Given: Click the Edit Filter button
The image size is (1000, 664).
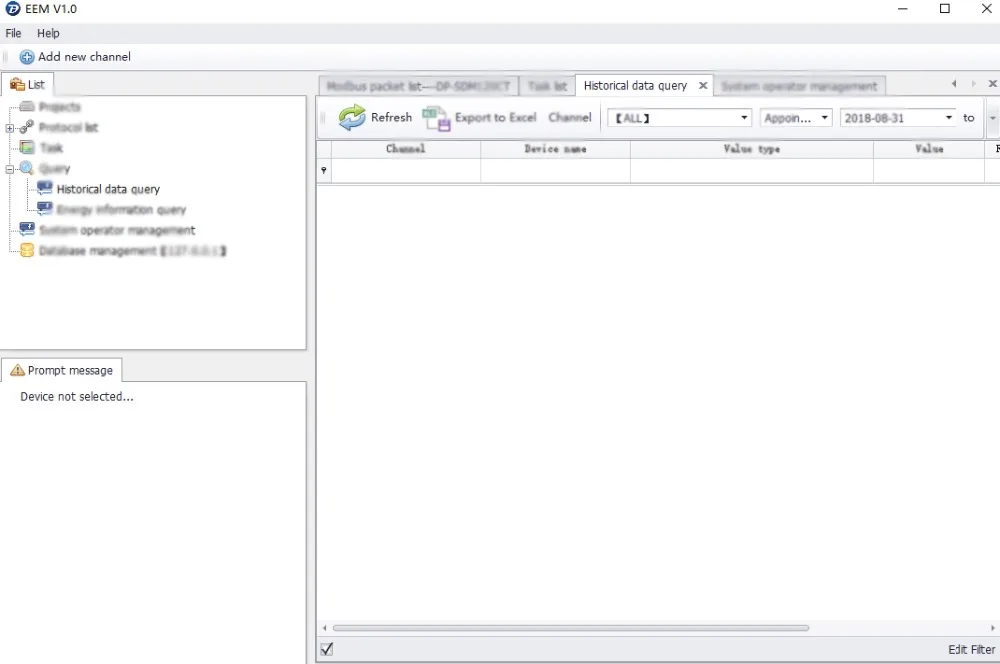Looking at the screenshot, I should 971,649.
